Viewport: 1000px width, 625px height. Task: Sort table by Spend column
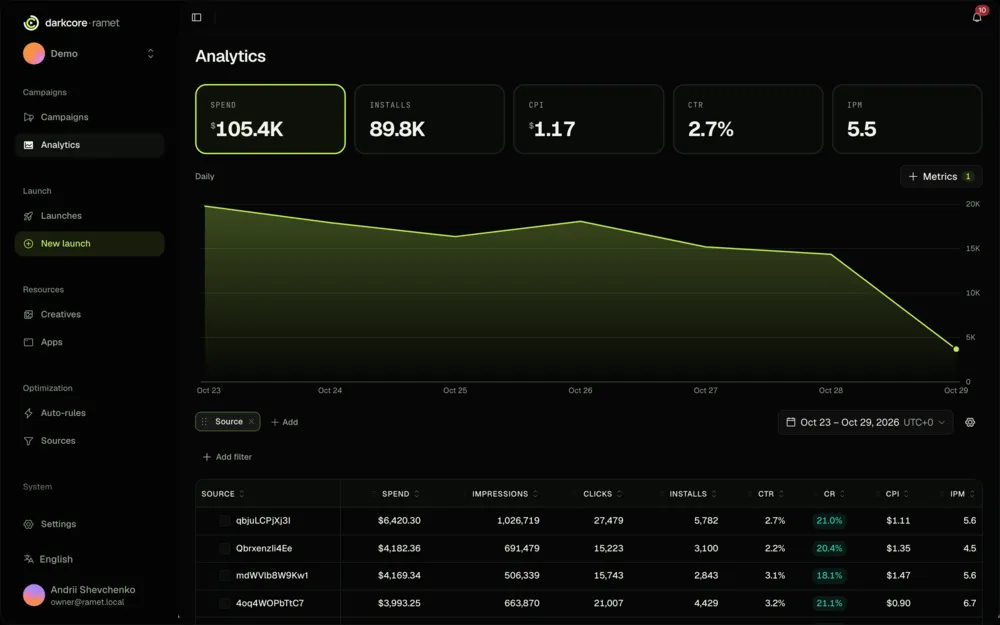[400, 494]
